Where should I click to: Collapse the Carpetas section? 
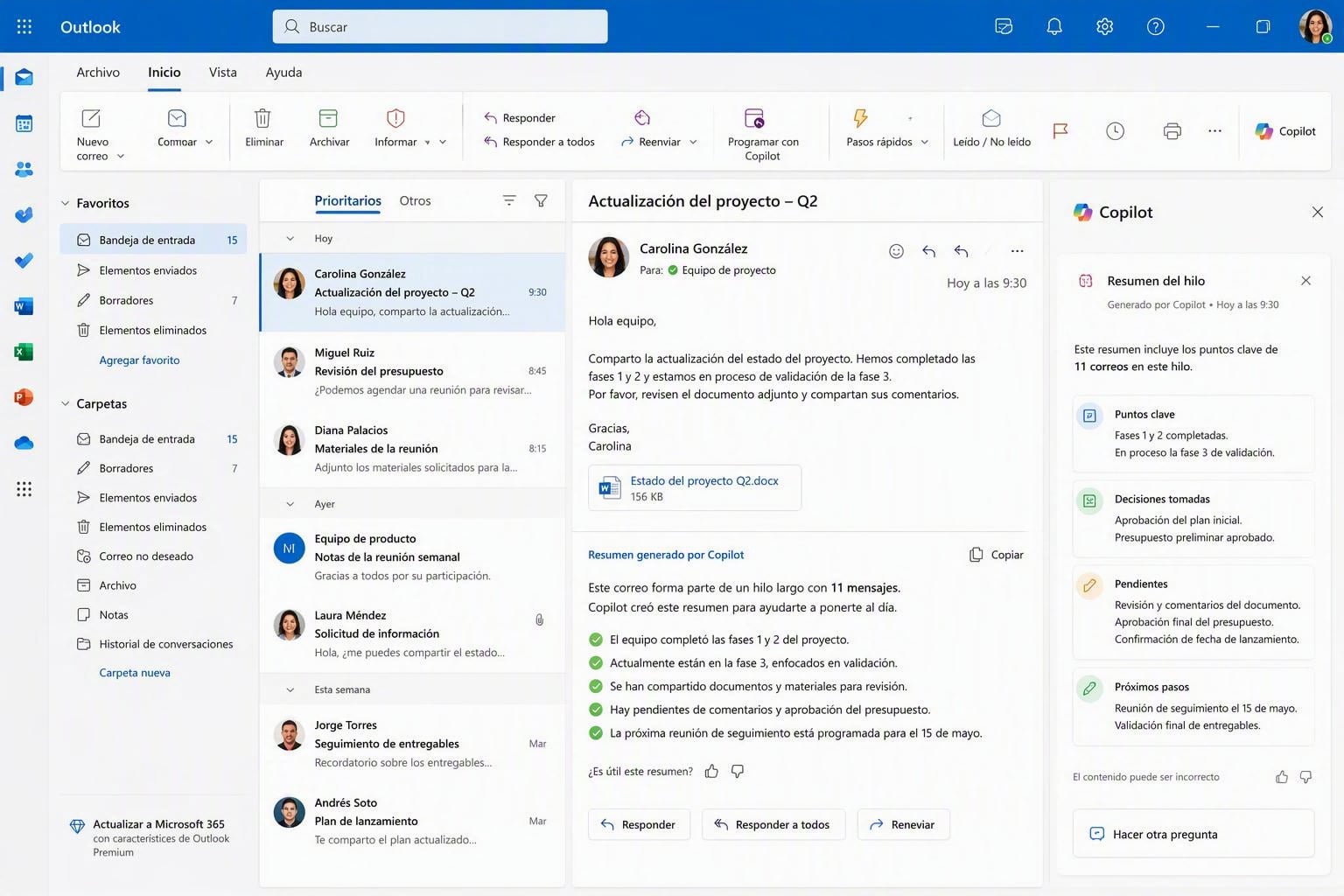(x=65, y=403)
